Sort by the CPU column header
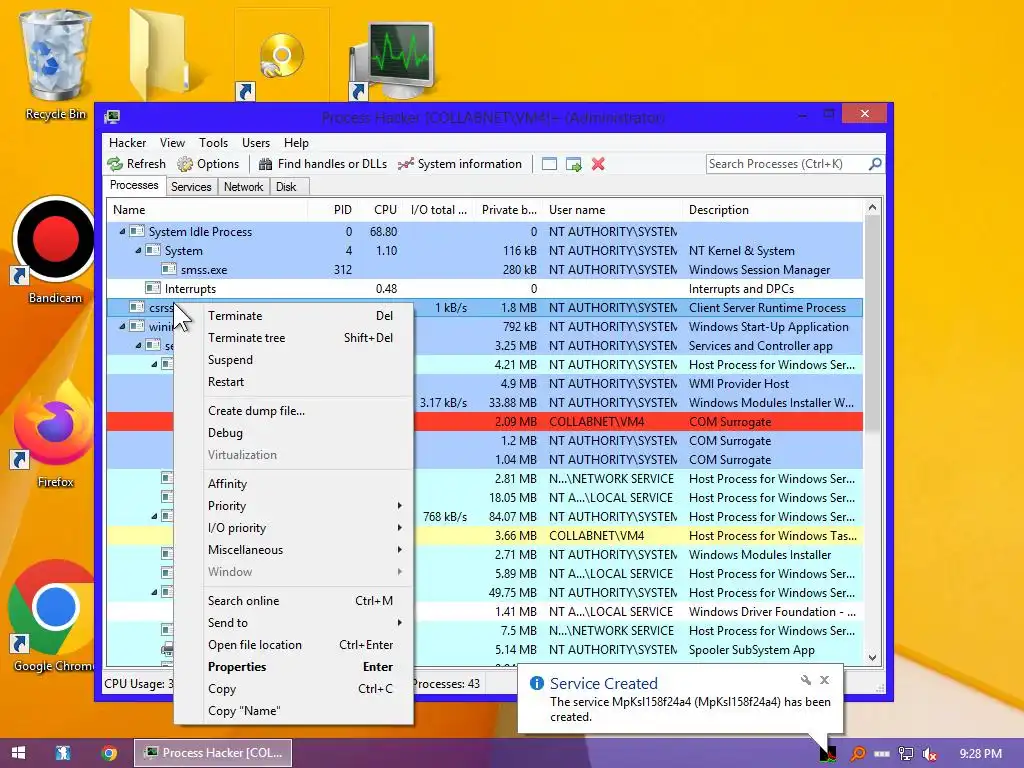 (x=379, y=210)
